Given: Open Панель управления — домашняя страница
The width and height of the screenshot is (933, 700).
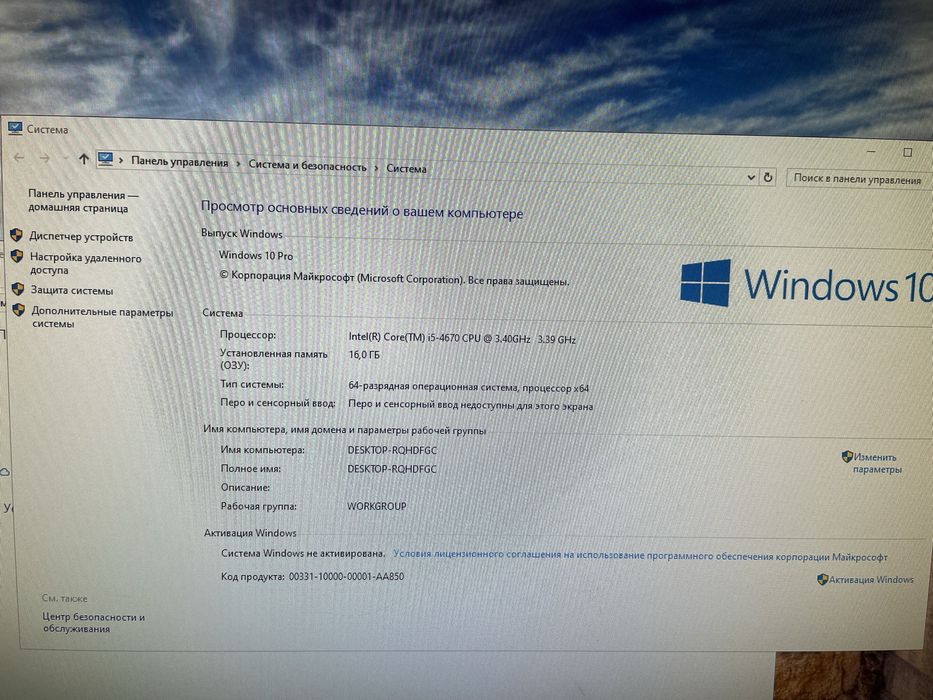Looking at the screenshot, I should [83, 201].
